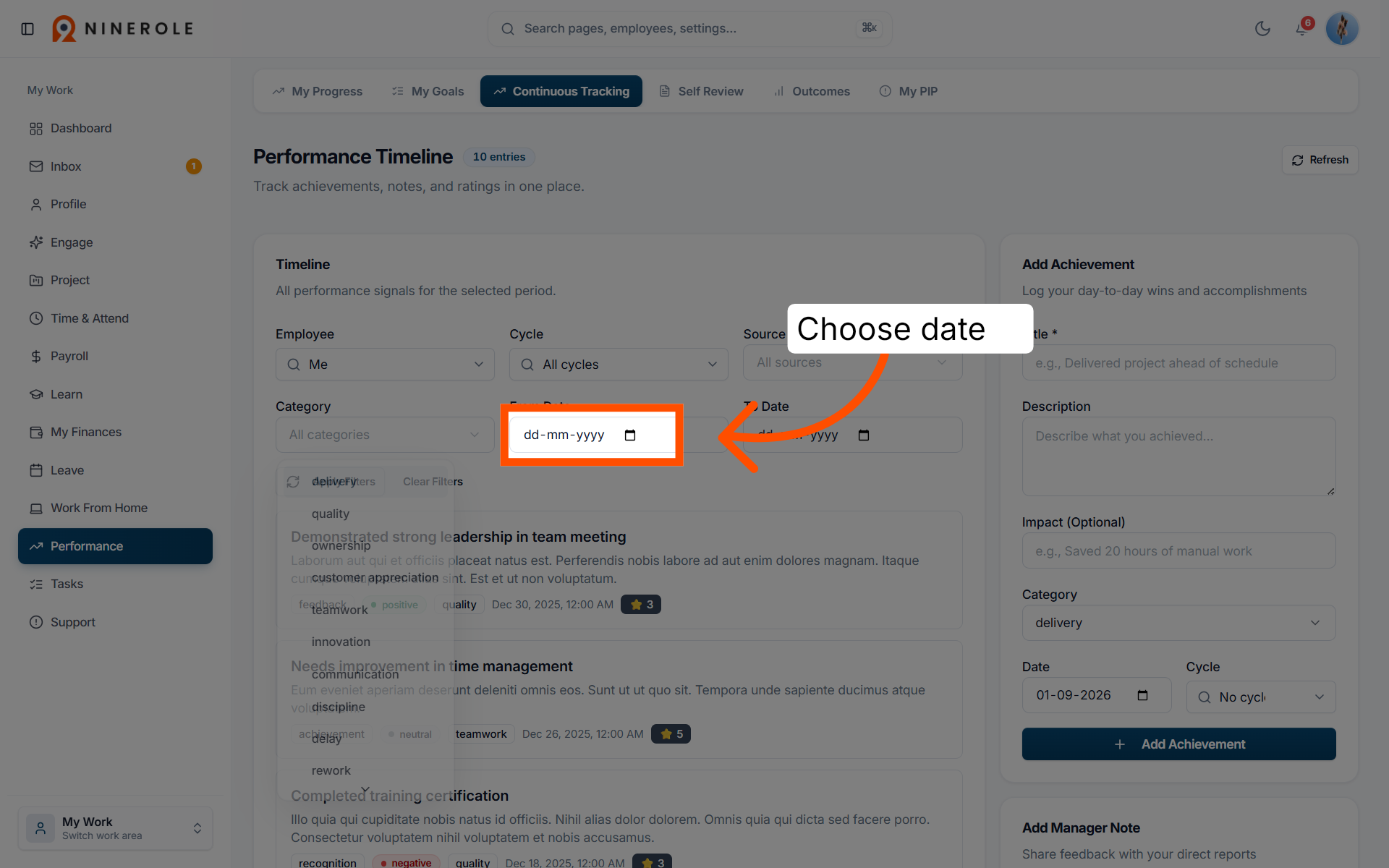Click Clear Filters button
This screenshot has height=868, width=1389.
(433, 482)
